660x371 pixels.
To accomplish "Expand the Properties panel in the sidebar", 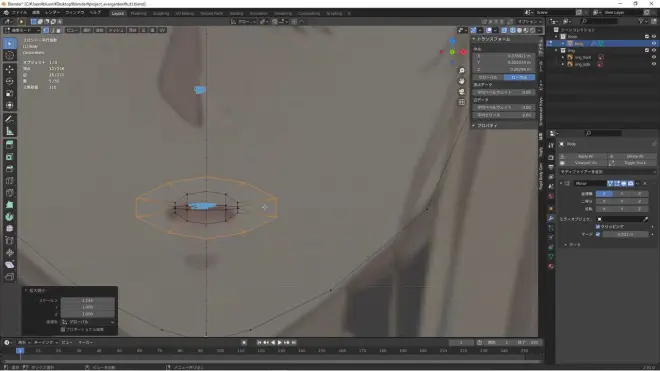I will pos(487,125).
